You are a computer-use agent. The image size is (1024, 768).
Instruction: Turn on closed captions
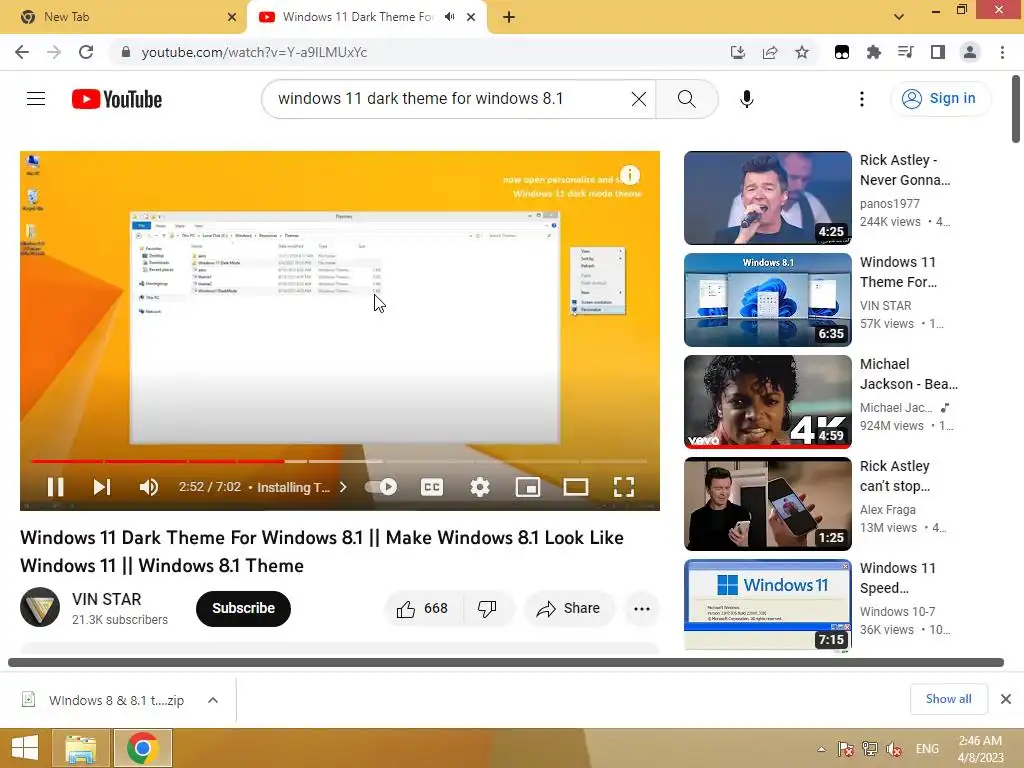(432, 487)
